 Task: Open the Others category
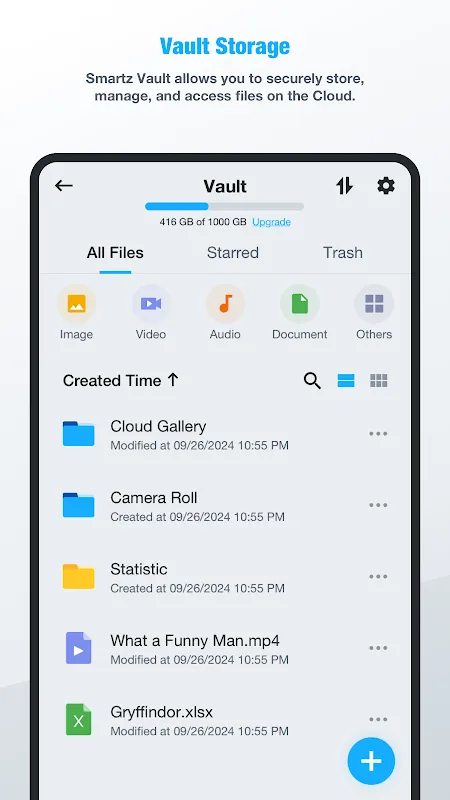[x=374, y=313]
